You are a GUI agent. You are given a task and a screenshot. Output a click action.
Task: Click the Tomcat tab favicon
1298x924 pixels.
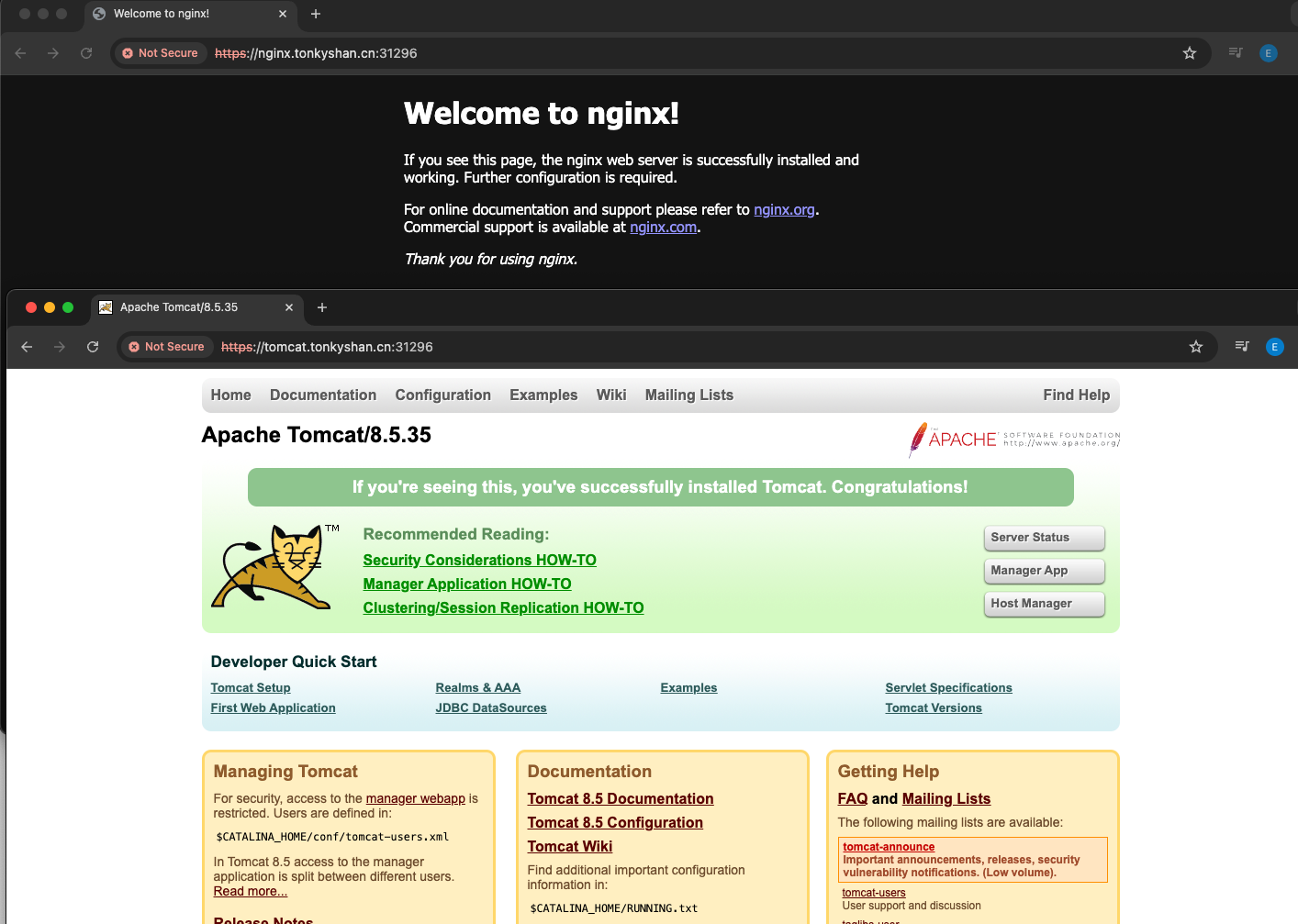pyautogui.click(x=106, y=307)
